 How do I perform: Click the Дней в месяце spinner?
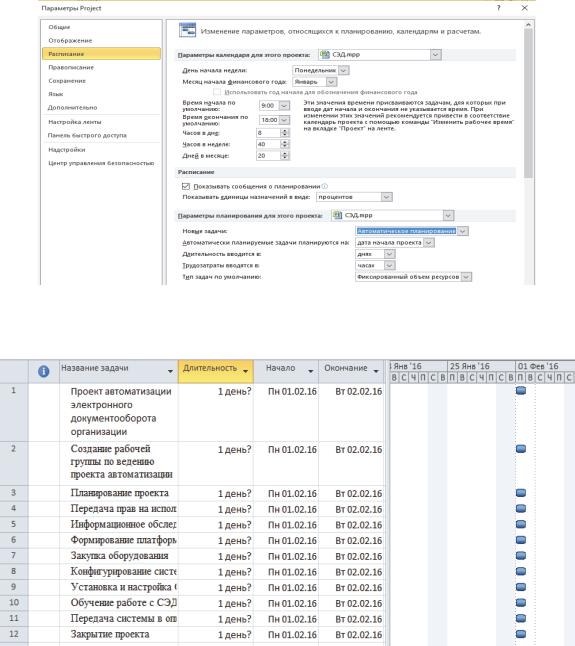[x=285, y=156]
